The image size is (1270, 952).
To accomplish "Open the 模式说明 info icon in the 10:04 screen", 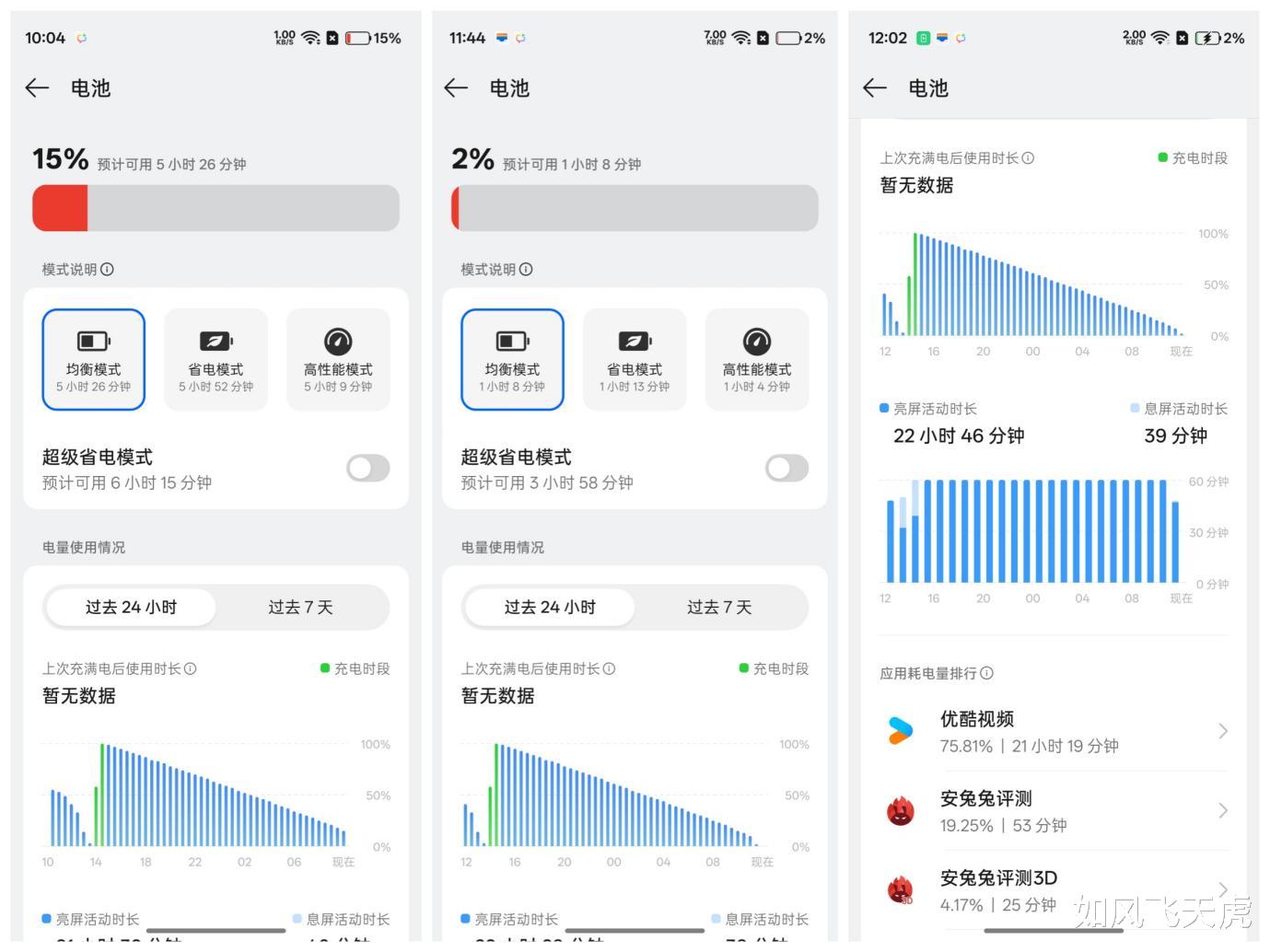I will (107, 270).
